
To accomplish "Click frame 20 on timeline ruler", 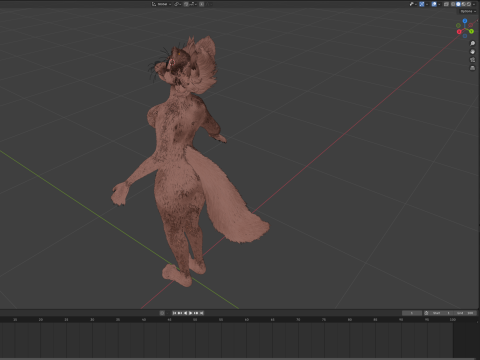I will [41, 320].
